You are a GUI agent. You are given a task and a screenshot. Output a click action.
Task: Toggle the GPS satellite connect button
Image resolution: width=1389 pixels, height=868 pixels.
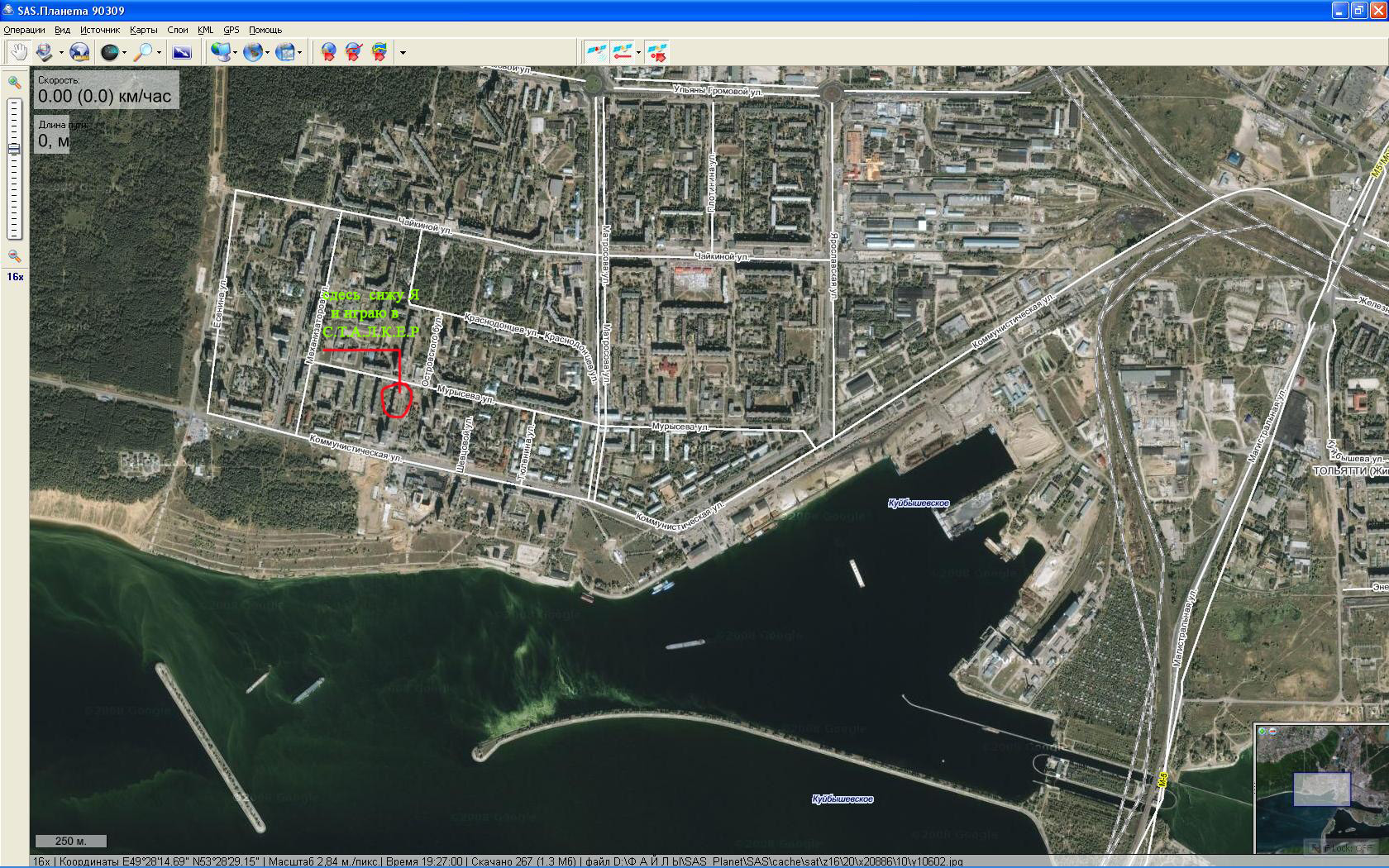click(595, 52)
